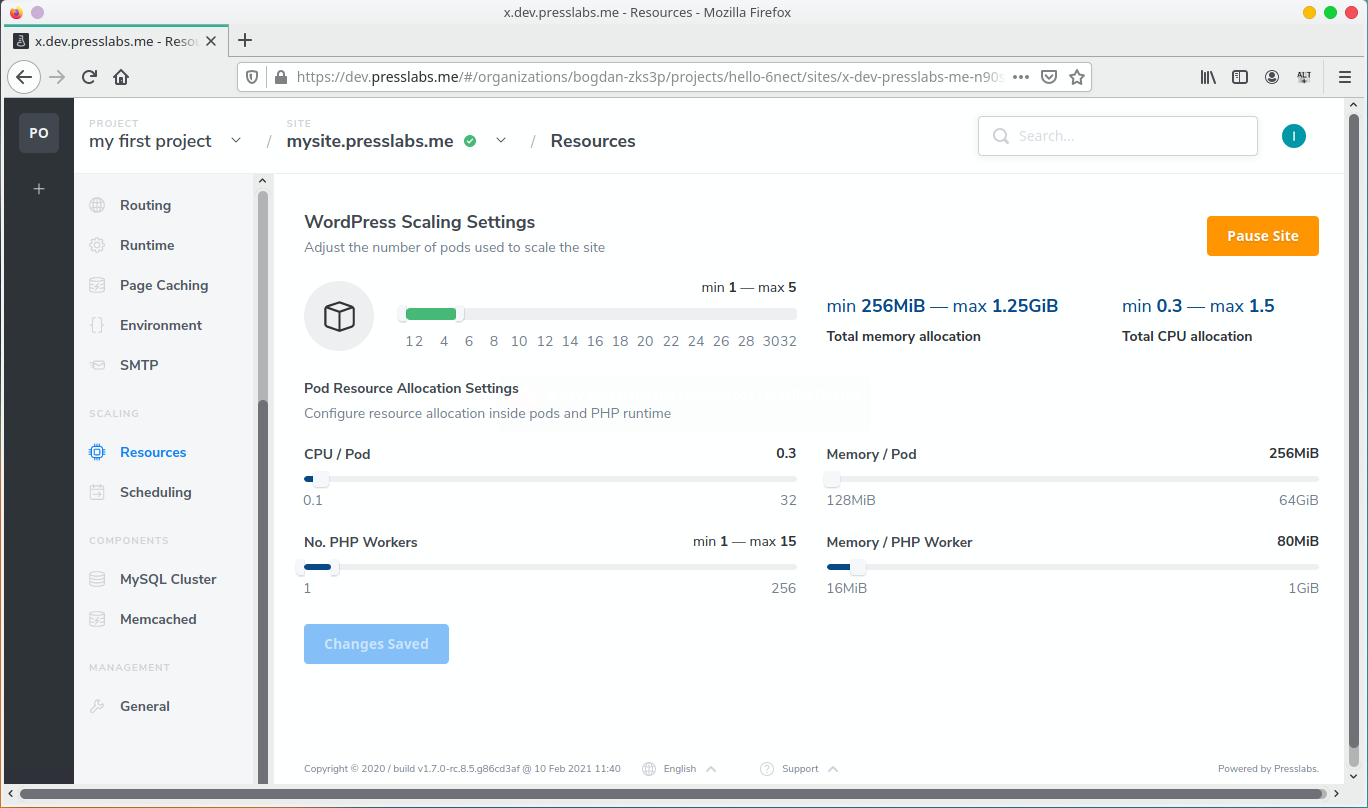Click the PO organization avatar
1368x808 pixels.
tap(39, 133)
